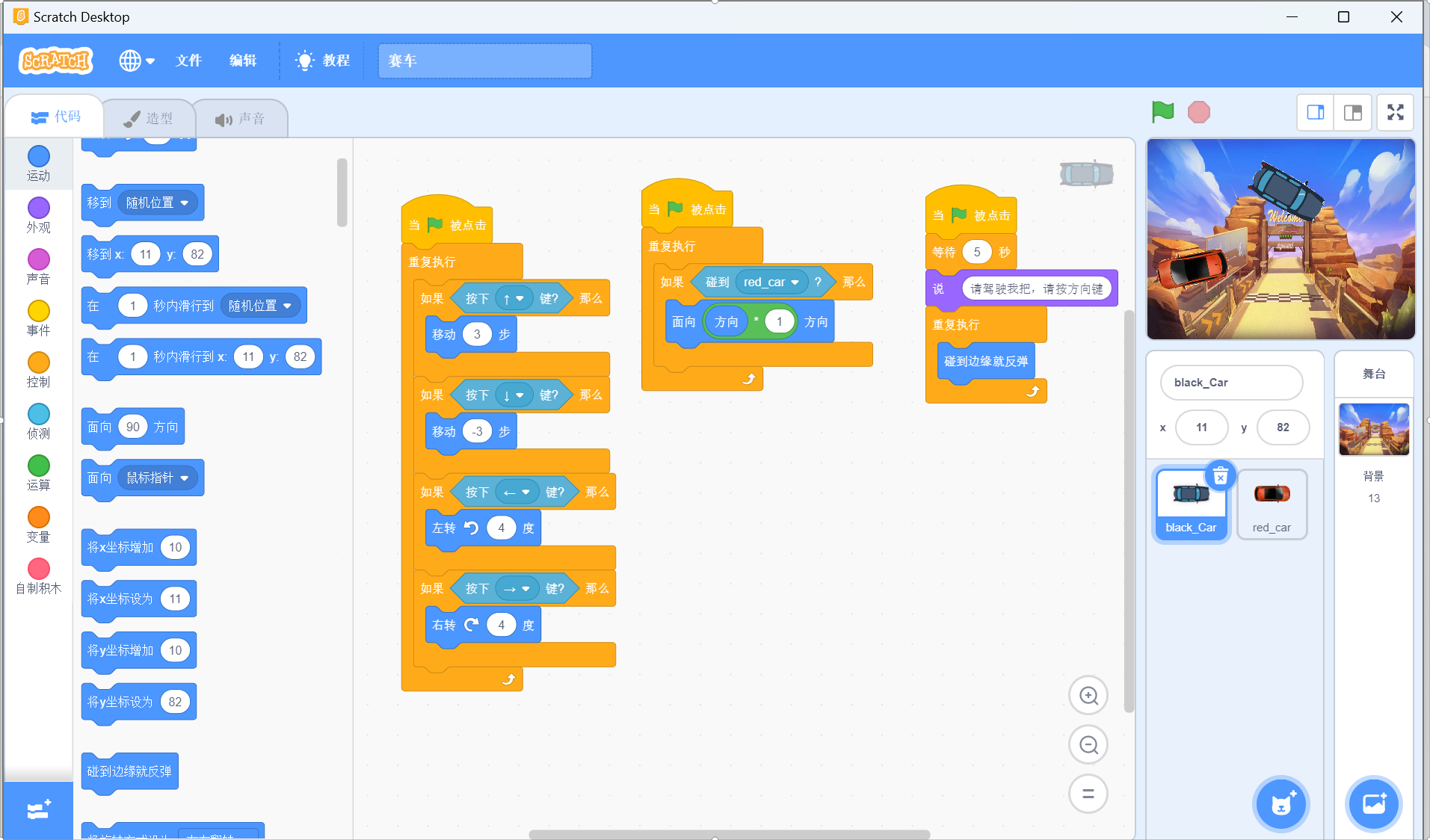Viewport: 1430px width, 840px height.
Task: Open 随机位置 dropdown in 移到 block
Action: click(158, 203)
